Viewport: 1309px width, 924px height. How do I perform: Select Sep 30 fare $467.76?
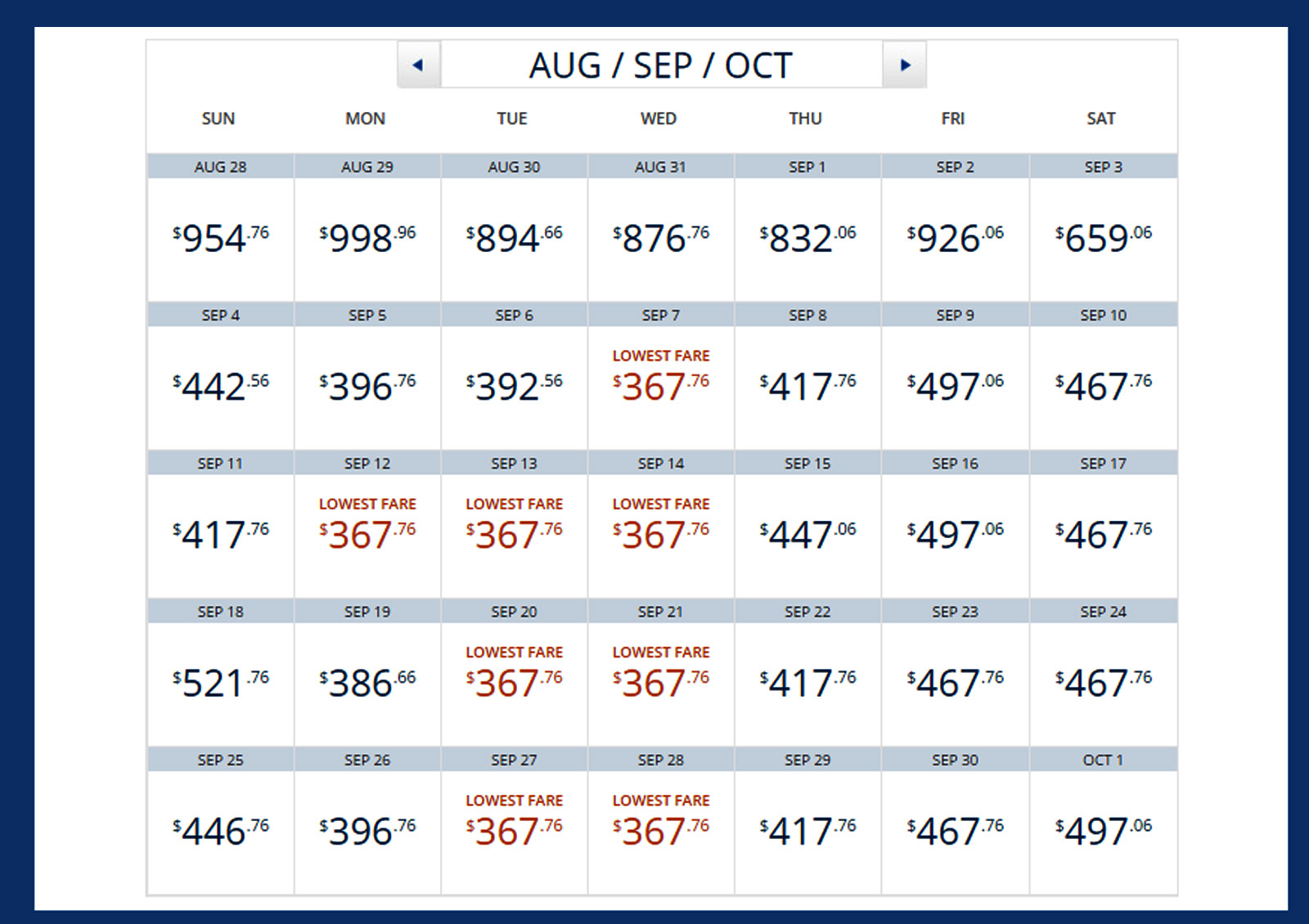click(x=955, y=831)
